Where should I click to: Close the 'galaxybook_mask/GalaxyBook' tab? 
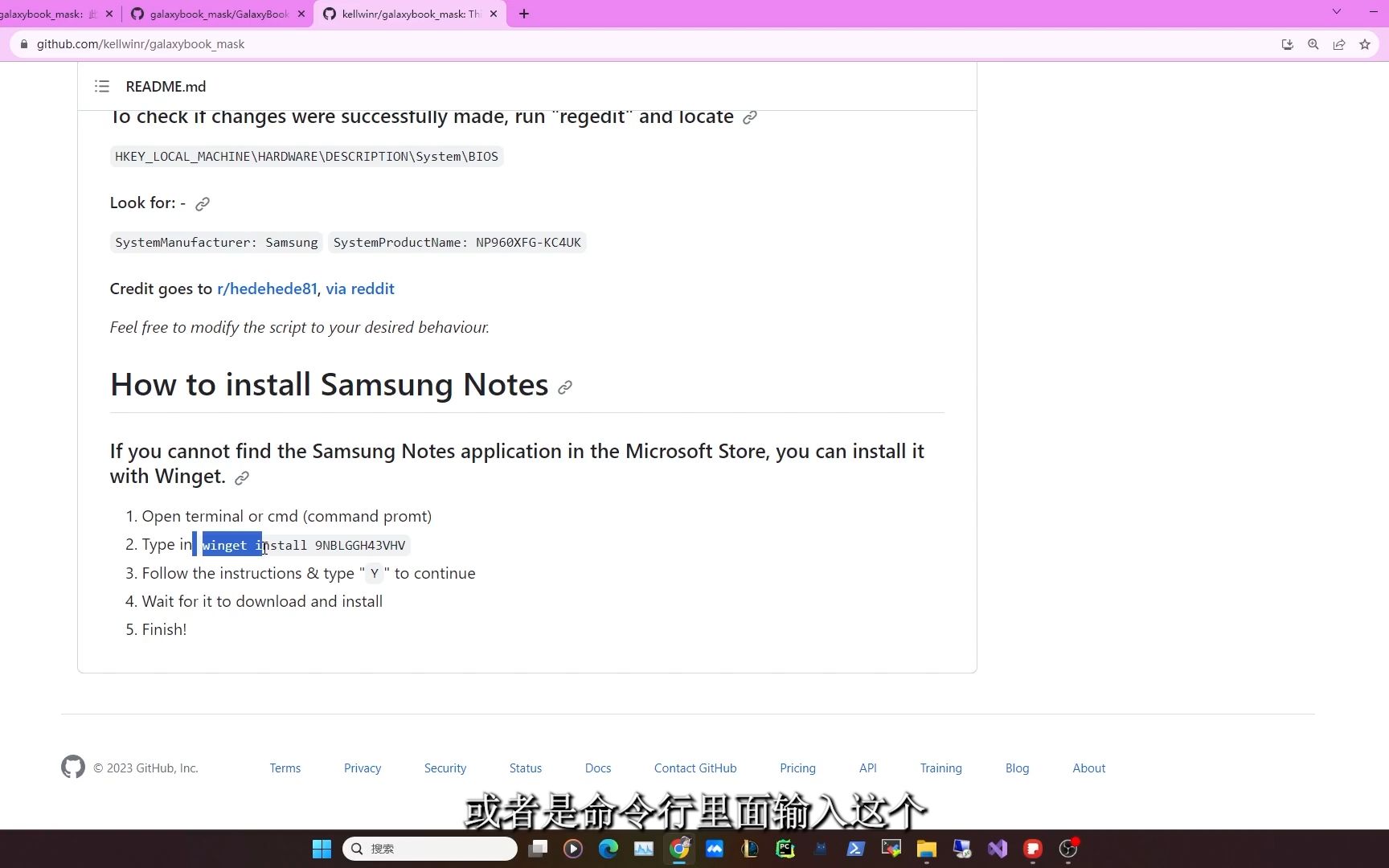coord(301,14)
